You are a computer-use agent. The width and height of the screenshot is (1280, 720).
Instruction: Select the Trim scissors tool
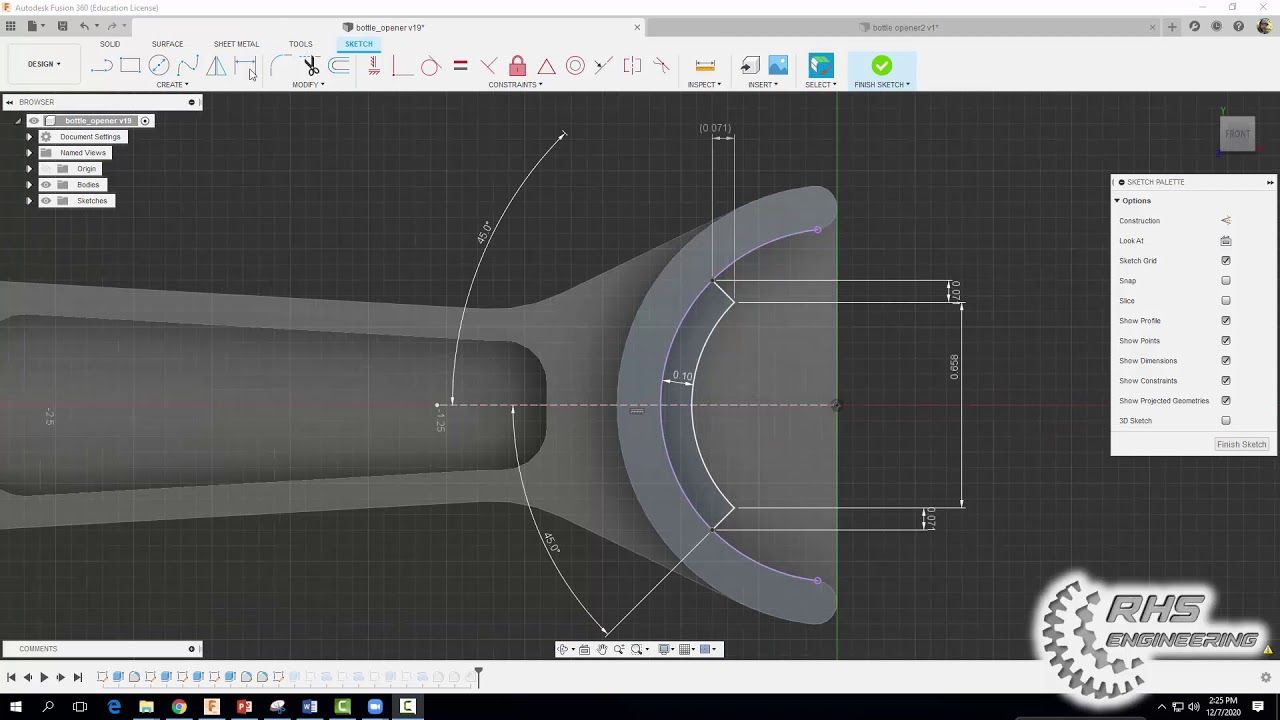311,66
